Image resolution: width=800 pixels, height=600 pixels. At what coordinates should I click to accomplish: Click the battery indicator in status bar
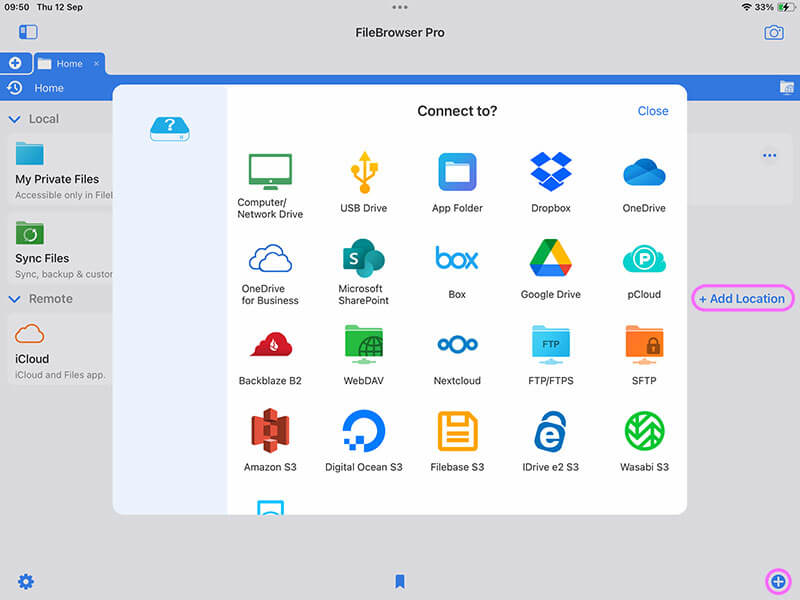coord(785,7)
